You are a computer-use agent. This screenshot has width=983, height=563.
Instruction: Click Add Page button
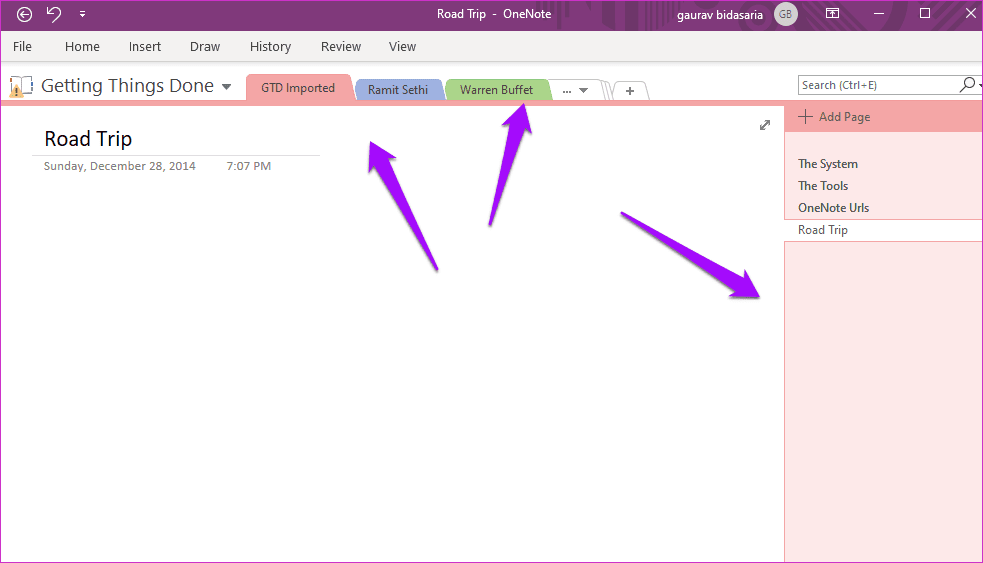(x=834, y=117)
